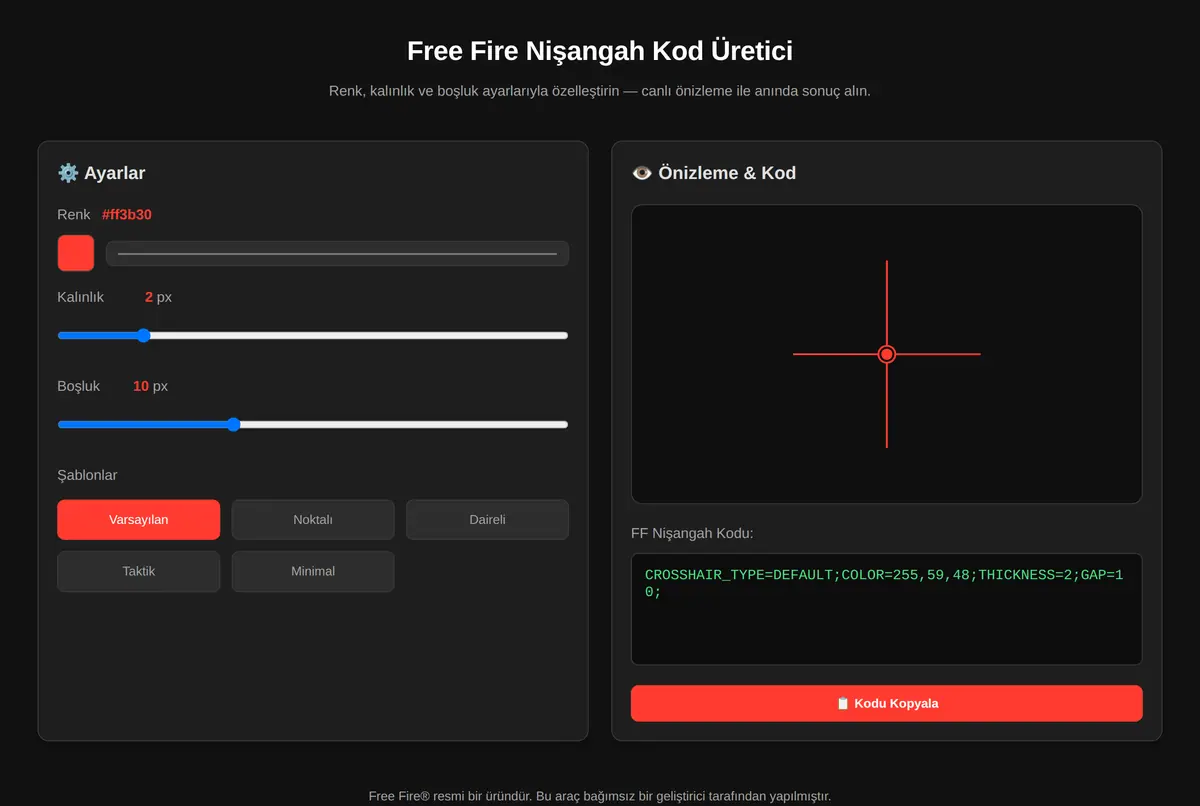
Task: Click the subtitle about Renk, kalınlık ve boşluk
Action: point(600,91)
